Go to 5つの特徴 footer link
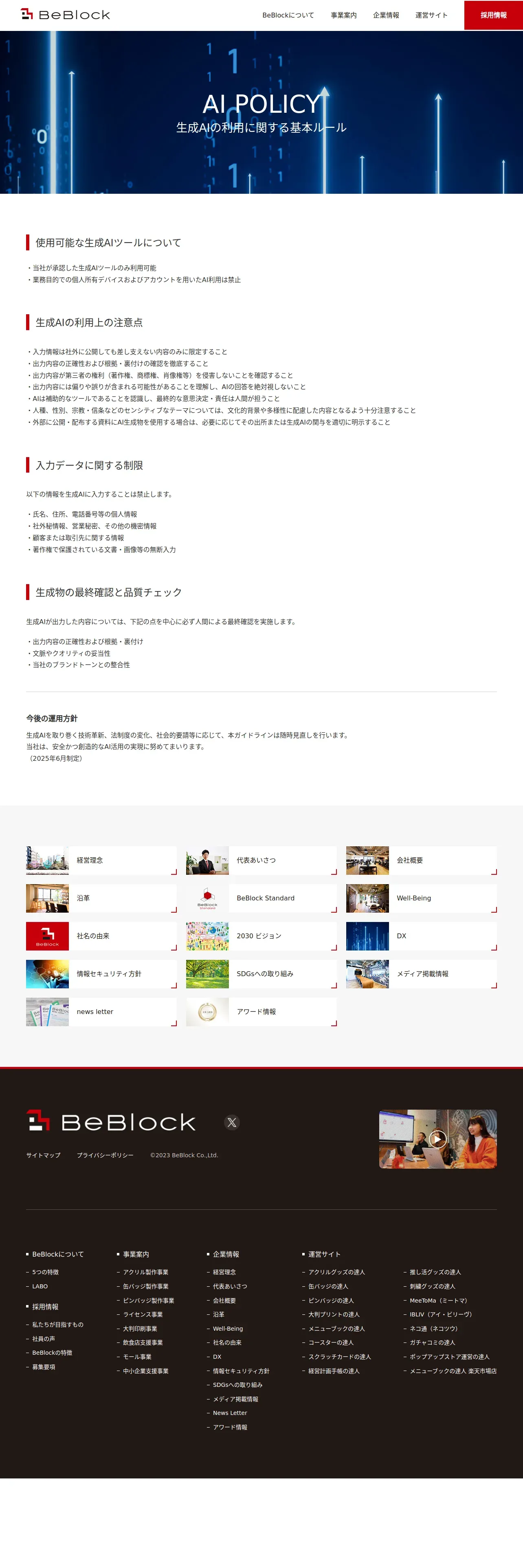The image size is (523, 1568). [45, 1272]
